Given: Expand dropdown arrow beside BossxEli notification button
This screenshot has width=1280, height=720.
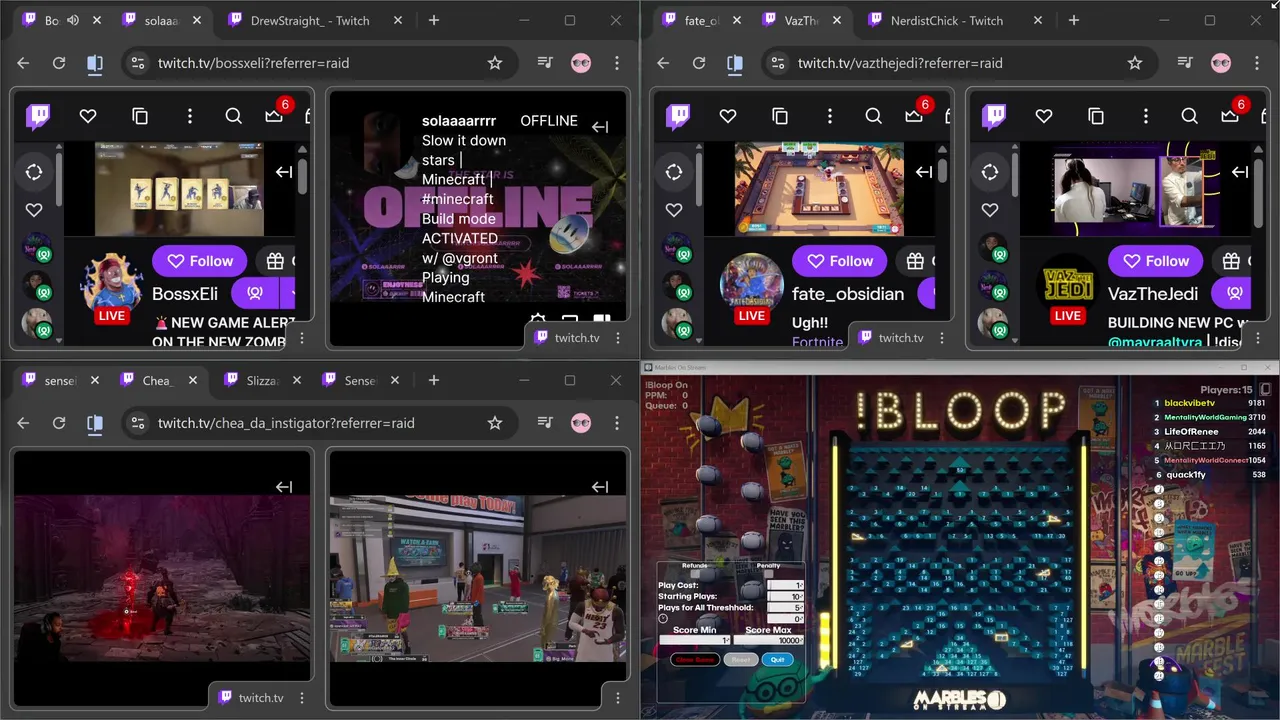Looking at the screenshot, I should point(290,294).
